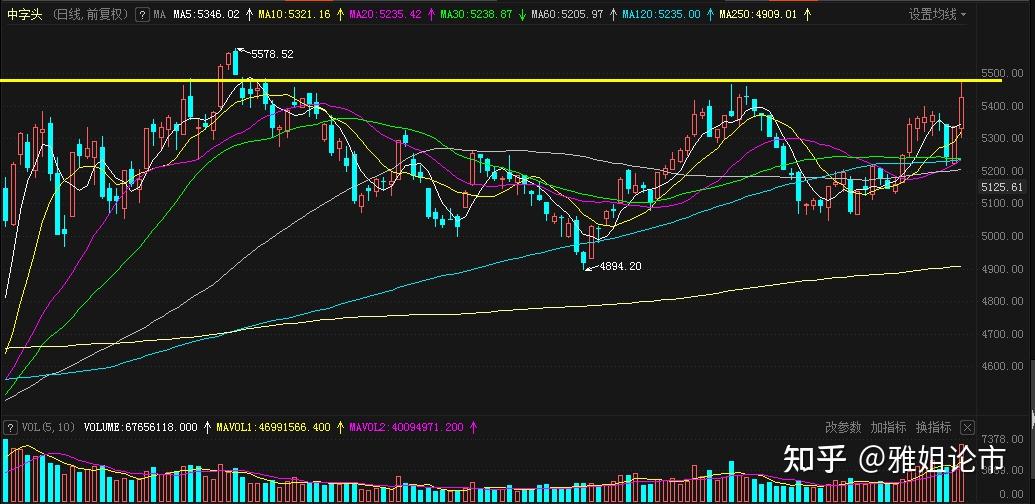
Task: Close the volume indicator panel
Action: (x=967, y=427)
